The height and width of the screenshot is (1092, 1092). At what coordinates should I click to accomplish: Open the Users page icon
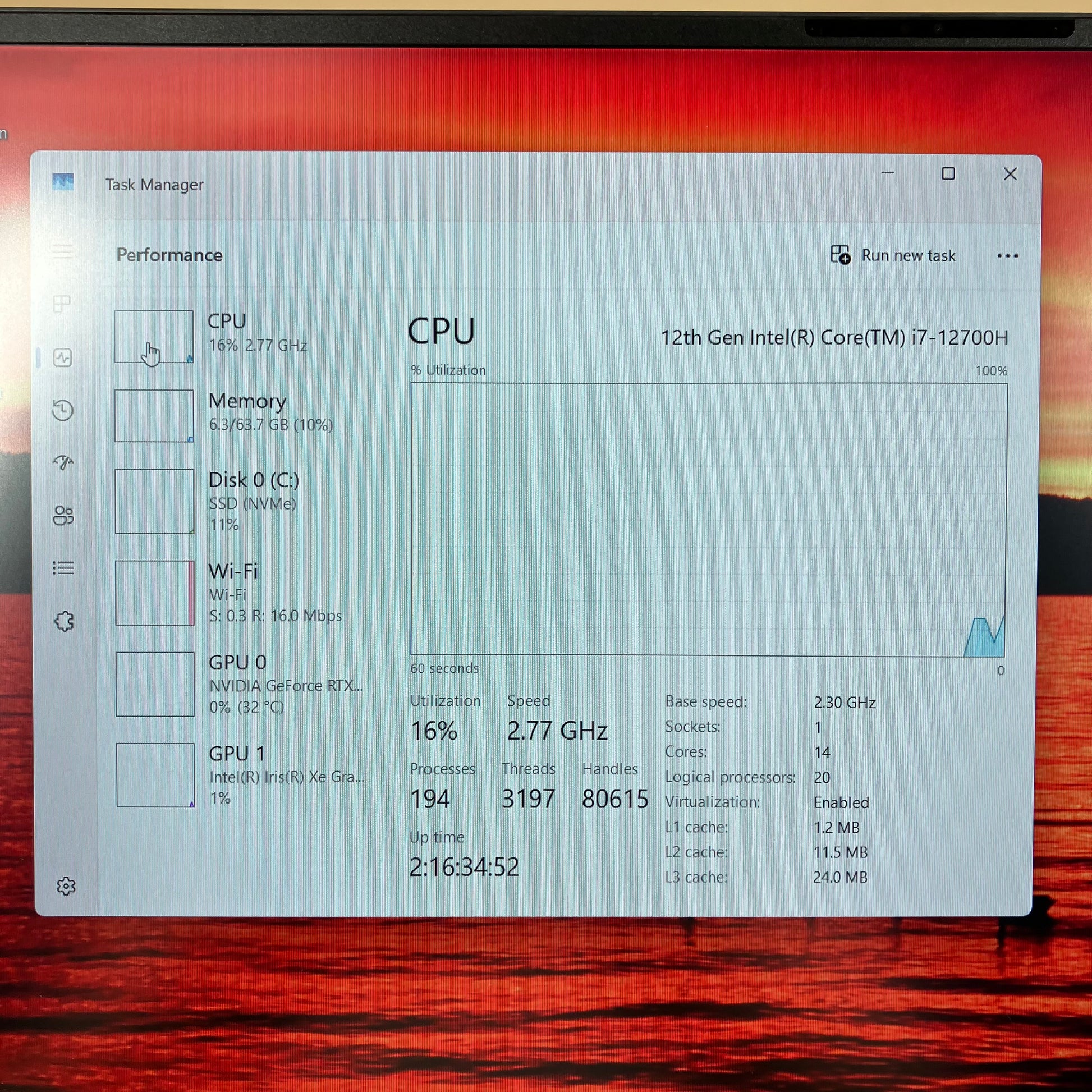point(63,515)
